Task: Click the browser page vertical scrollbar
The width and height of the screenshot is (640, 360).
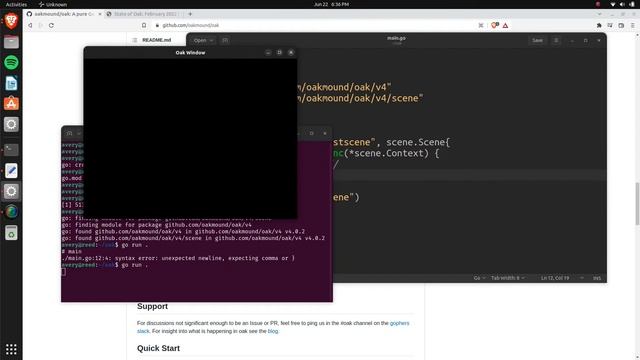Action: click(637, 203)
